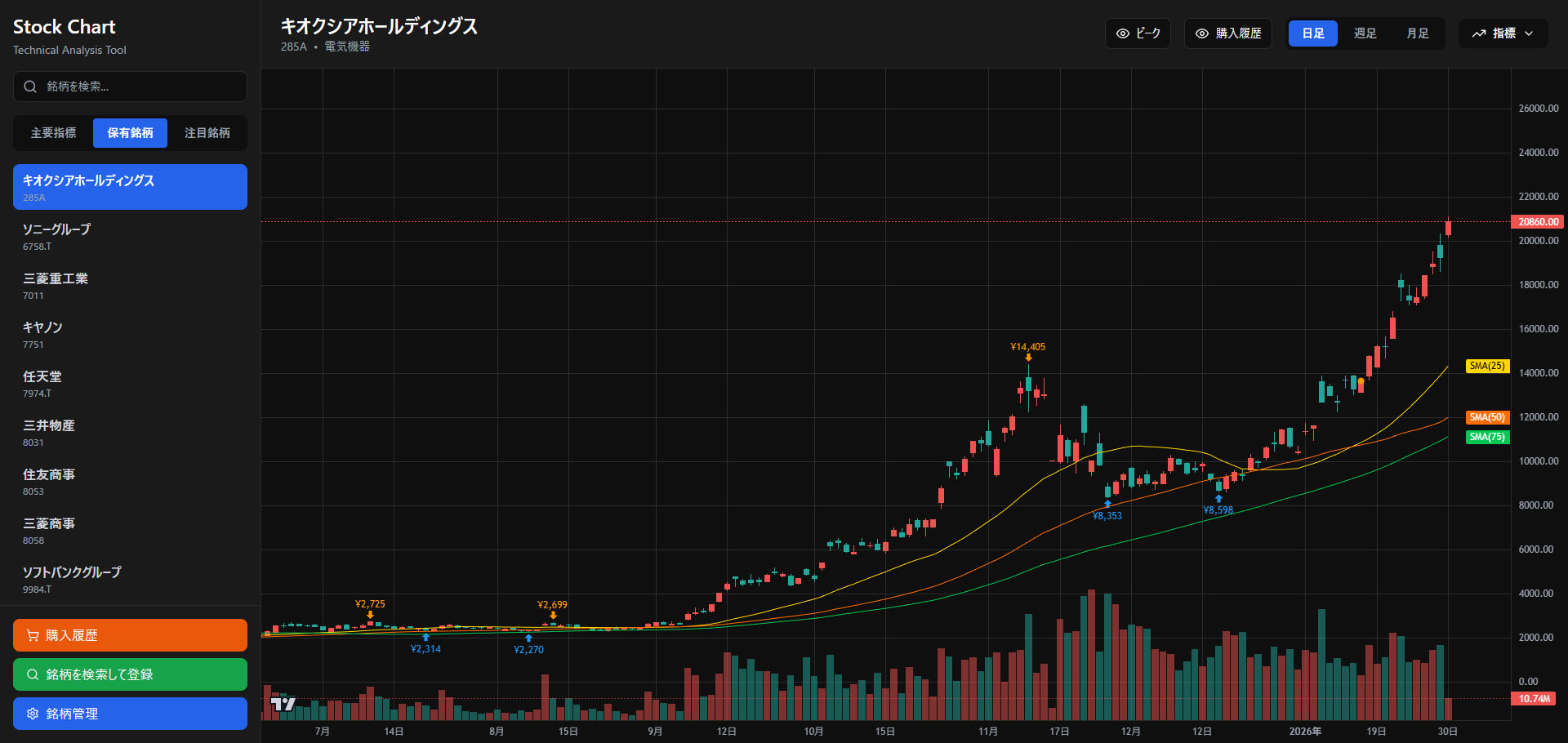Click the ¥14,405 peak marker arrow

point(1028,358)
